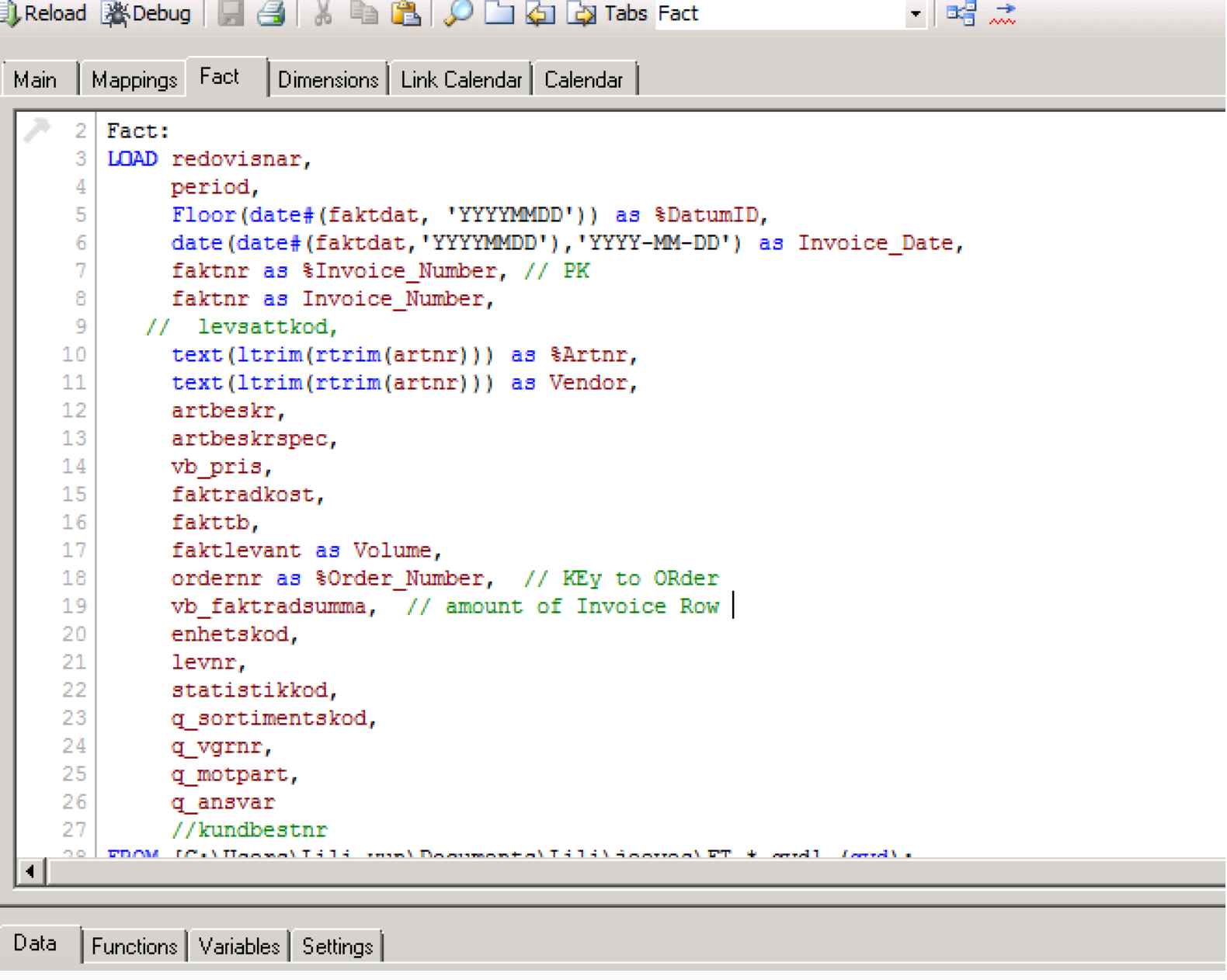This screenshot has width=1227, height=980.
Task: Paste from clipboard icon
Action: point(405,13)
